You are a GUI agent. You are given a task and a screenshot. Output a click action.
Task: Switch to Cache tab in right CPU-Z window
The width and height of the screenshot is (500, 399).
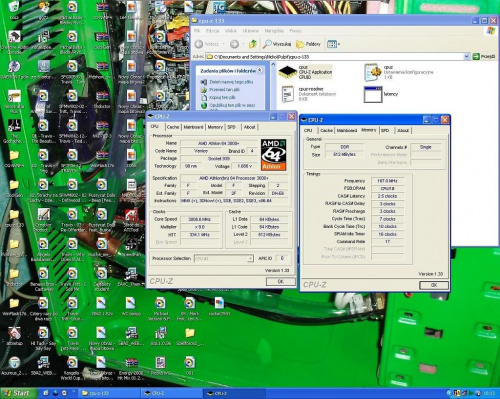click(326, 130)
